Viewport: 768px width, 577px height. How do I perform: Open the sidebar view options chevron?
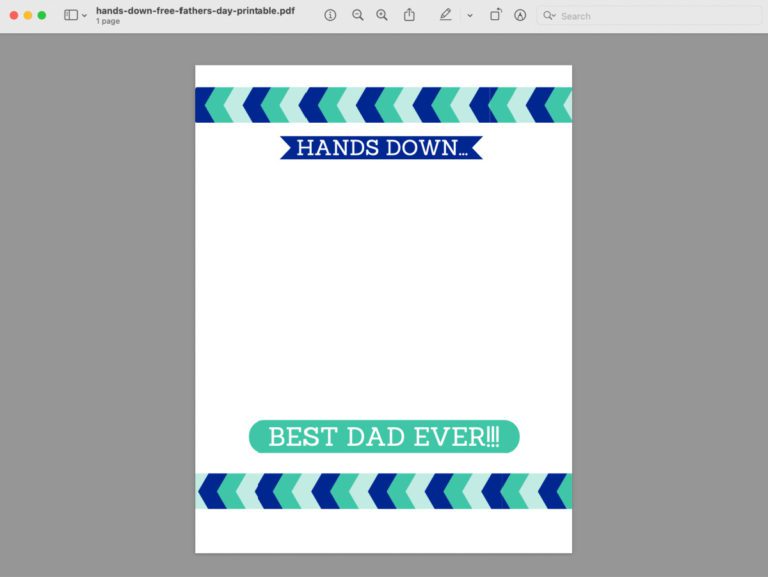click(x=84, y=16)
